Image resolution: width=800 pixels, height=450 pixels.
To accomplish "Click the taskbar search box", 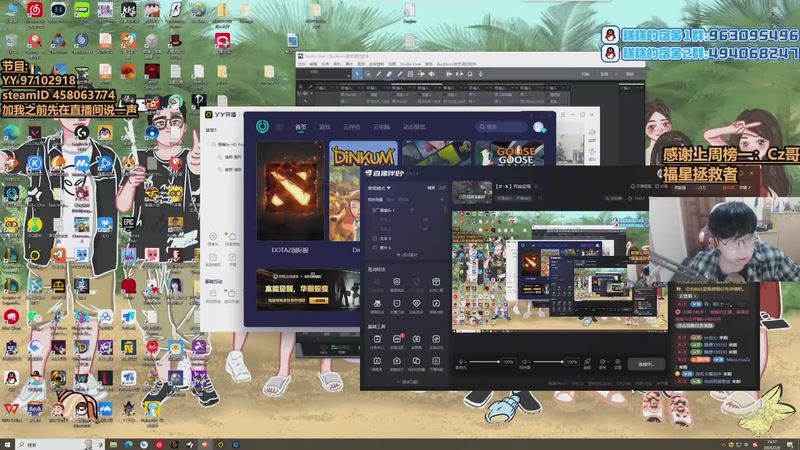I will click(60, 444).
